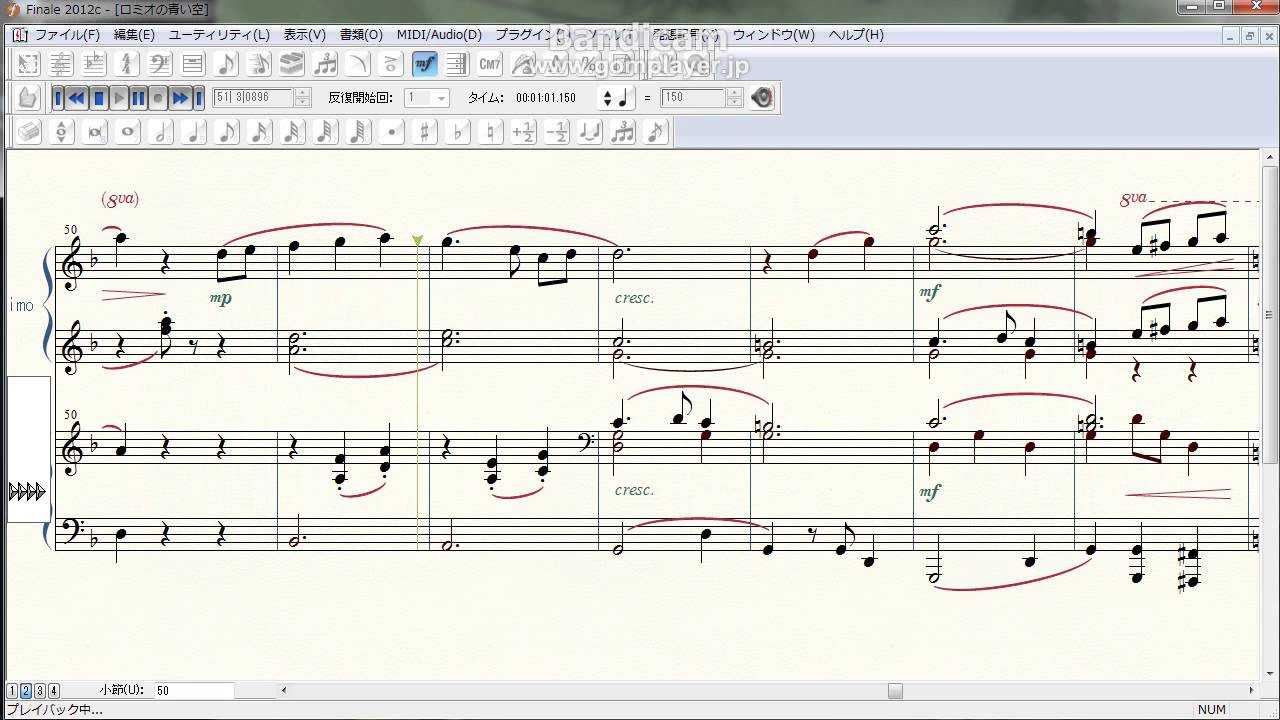Viewport: 1280px width, 720px height.
Task: Open the repeat start count dropdown
Action: (441, 98)
